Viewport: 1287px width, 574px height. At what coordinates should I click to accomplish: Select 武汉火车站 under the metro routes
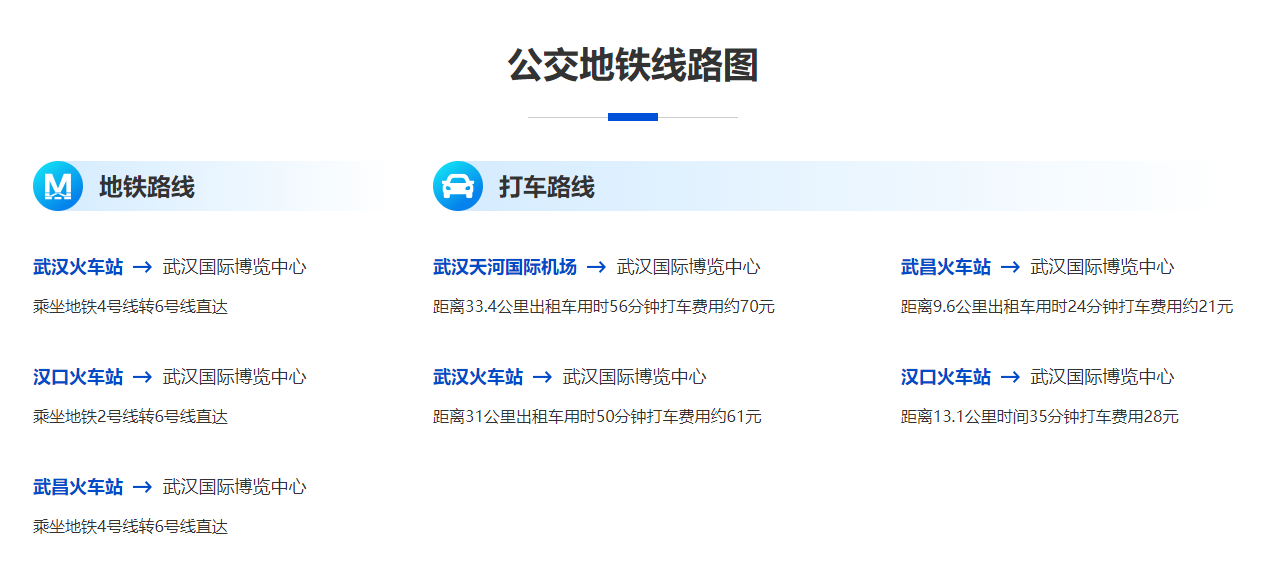point(78,267)
